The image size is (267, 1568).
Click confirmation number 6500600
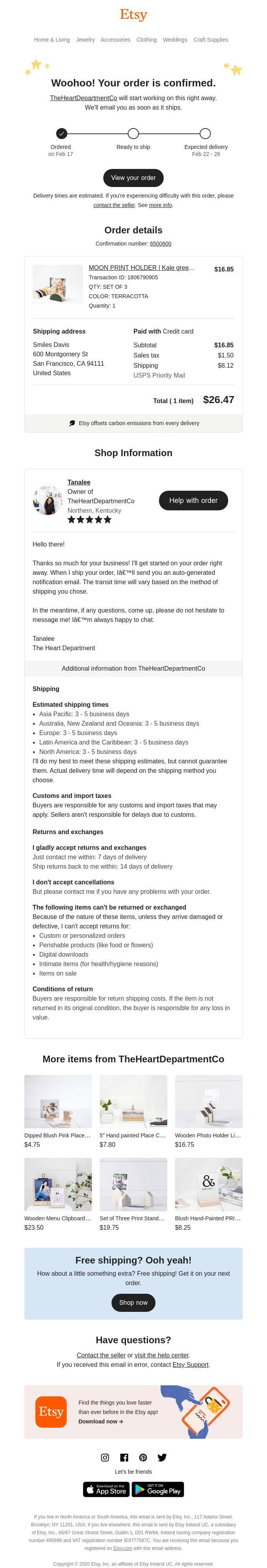tap(161, 244)
